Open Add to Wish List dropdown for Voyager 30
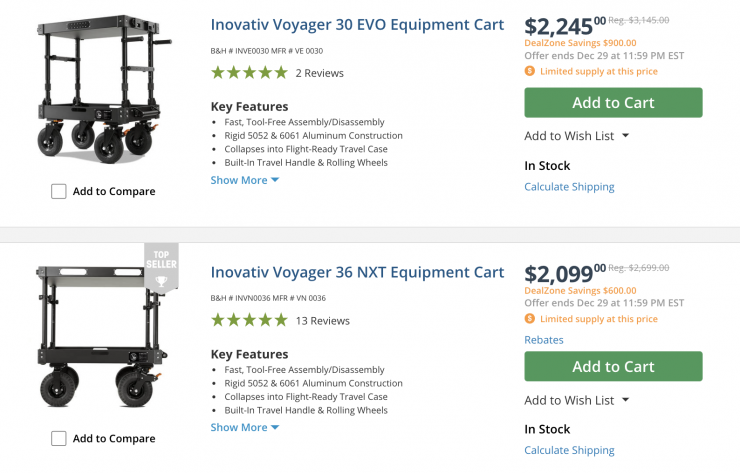 pyautogui.click(x=577, y=136)
